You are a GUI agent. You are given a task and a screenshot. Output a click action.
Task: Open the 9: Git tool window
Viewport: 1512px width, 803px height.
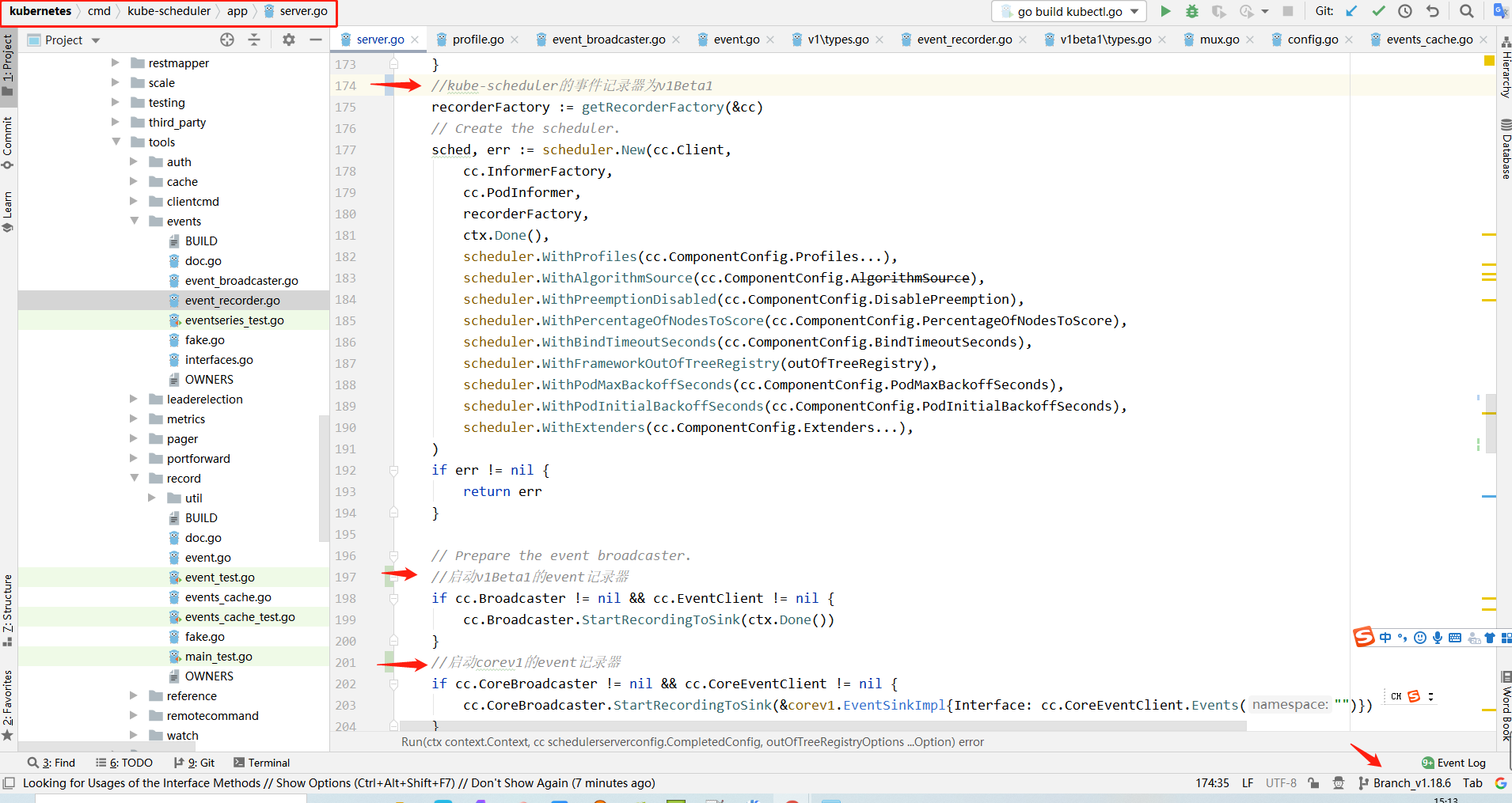click(194, 763)
